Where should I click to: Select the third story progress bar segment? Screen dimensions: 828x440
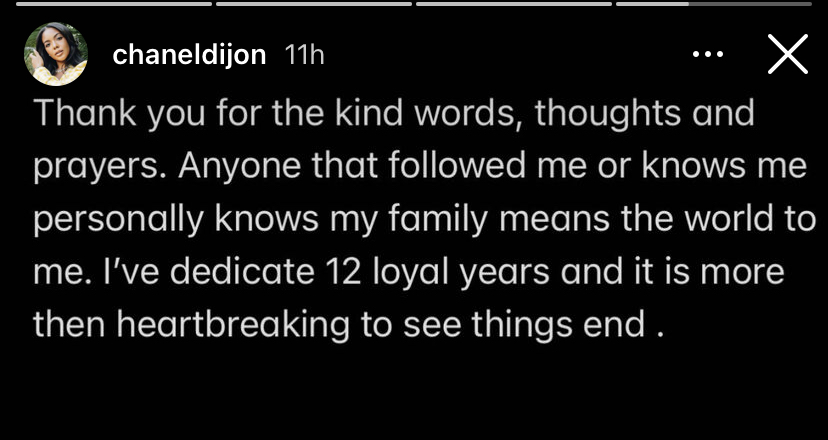click(514, 4)
